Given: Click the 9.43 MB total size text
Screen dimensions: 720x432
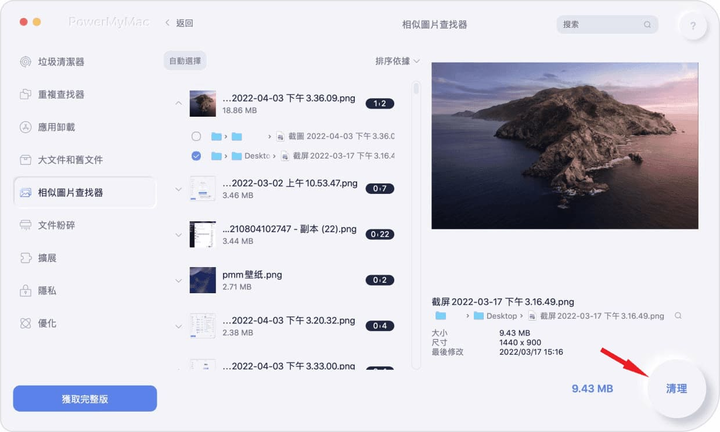Looking at the screenshot, I should [x=592, y=389].
